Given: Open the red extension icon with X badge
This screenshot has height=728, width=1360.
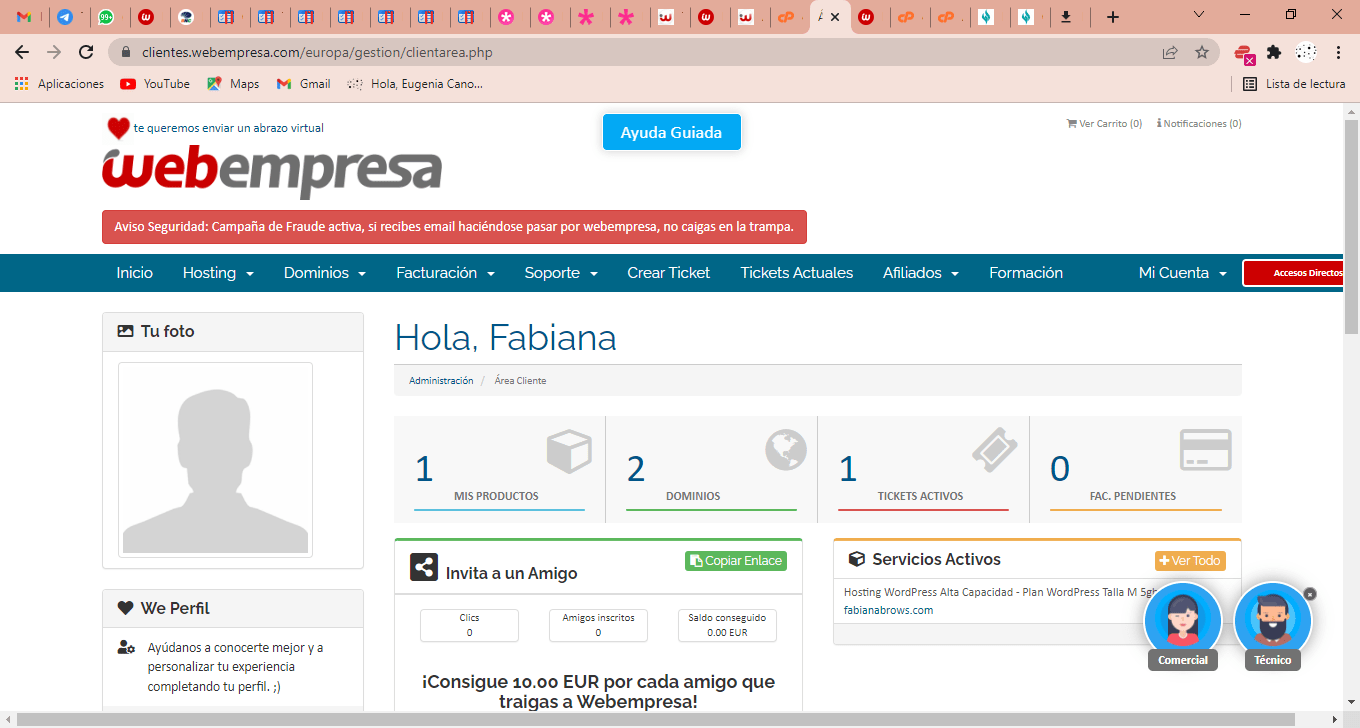Looking at the screenshot, I should tap(1244, 53).
